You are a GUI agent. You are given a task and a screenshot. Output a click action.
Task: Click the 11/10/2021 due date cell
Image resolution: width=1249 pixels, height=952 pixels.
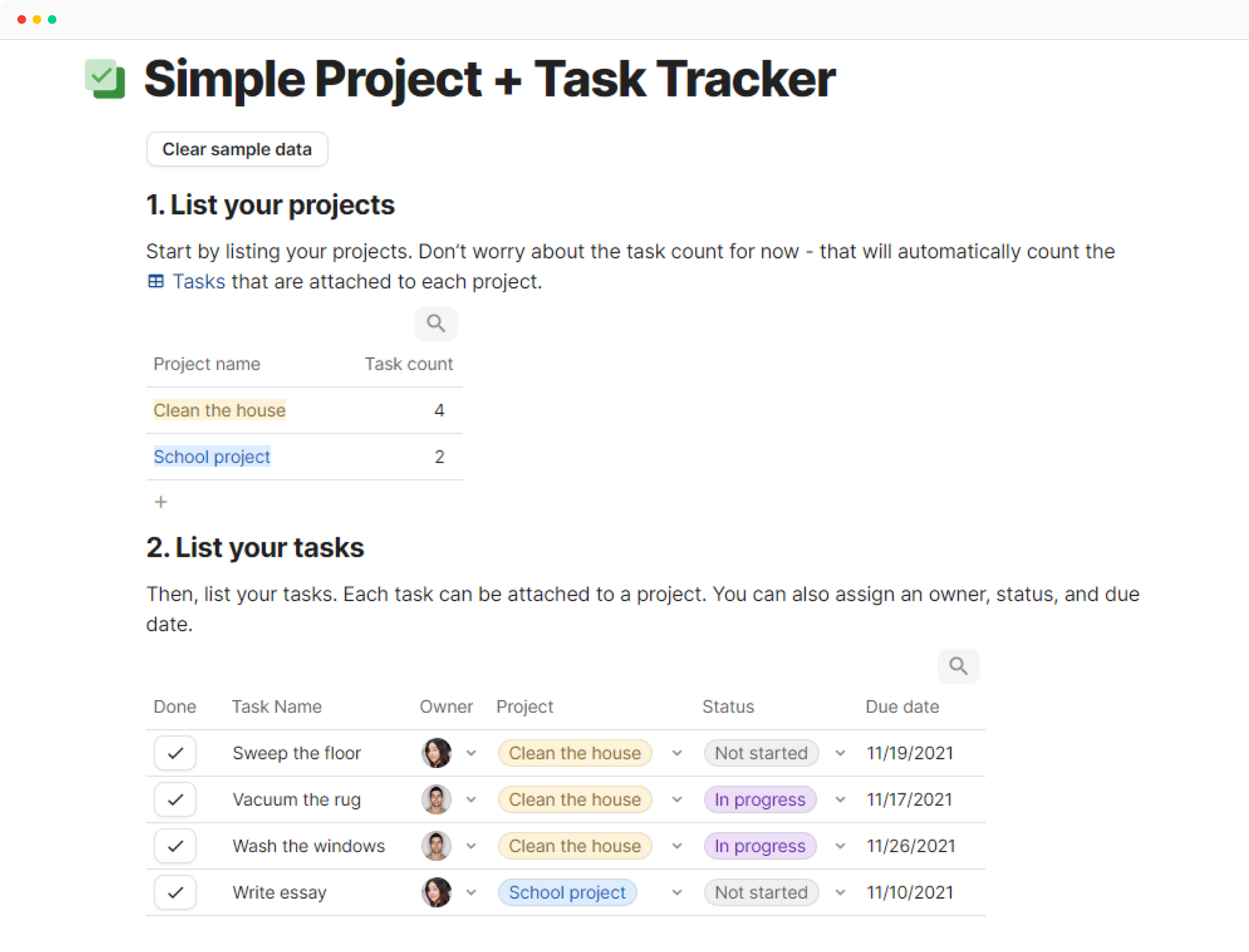pos(909,893)
